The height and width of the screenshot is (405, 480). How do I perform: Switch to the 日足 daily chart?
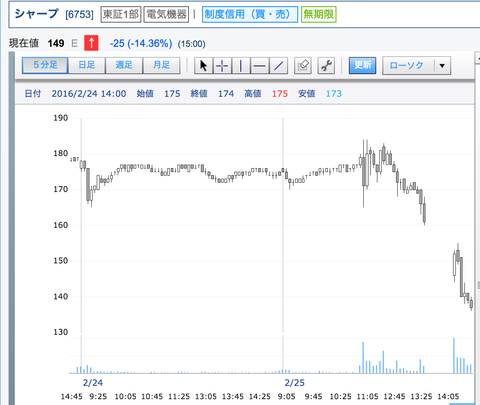87,65
